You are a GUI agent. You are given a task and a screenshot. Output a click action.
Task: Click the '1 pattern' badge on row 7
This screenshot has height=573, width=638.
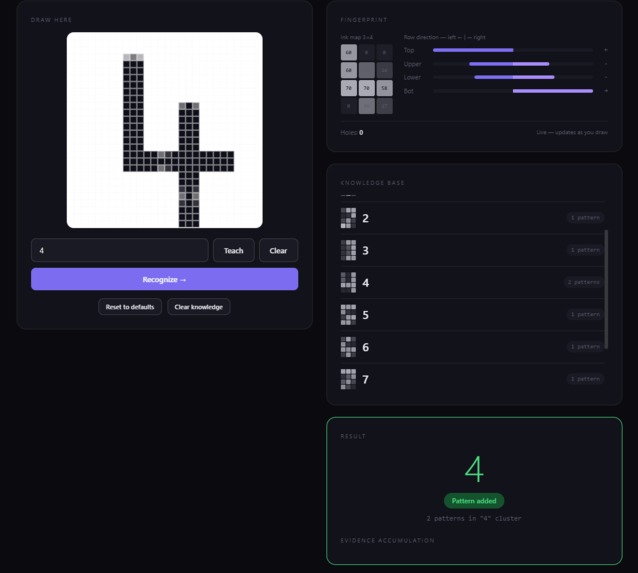click(586, 379)
